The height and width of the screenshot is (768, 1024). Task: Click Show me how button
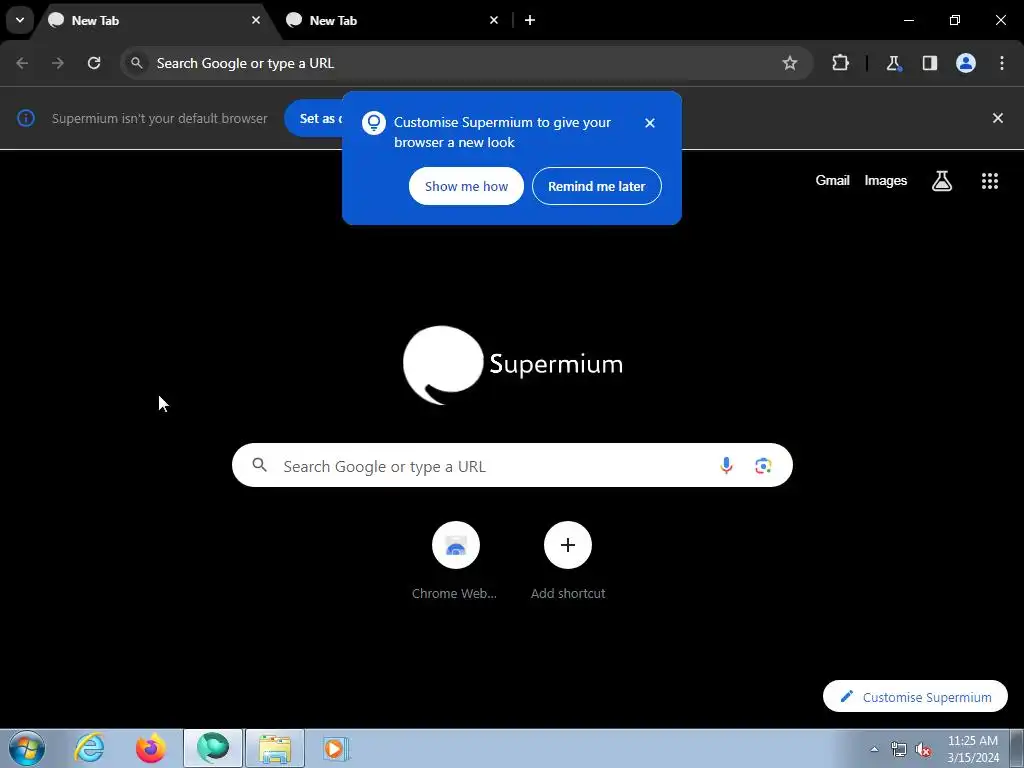point(466,186)
